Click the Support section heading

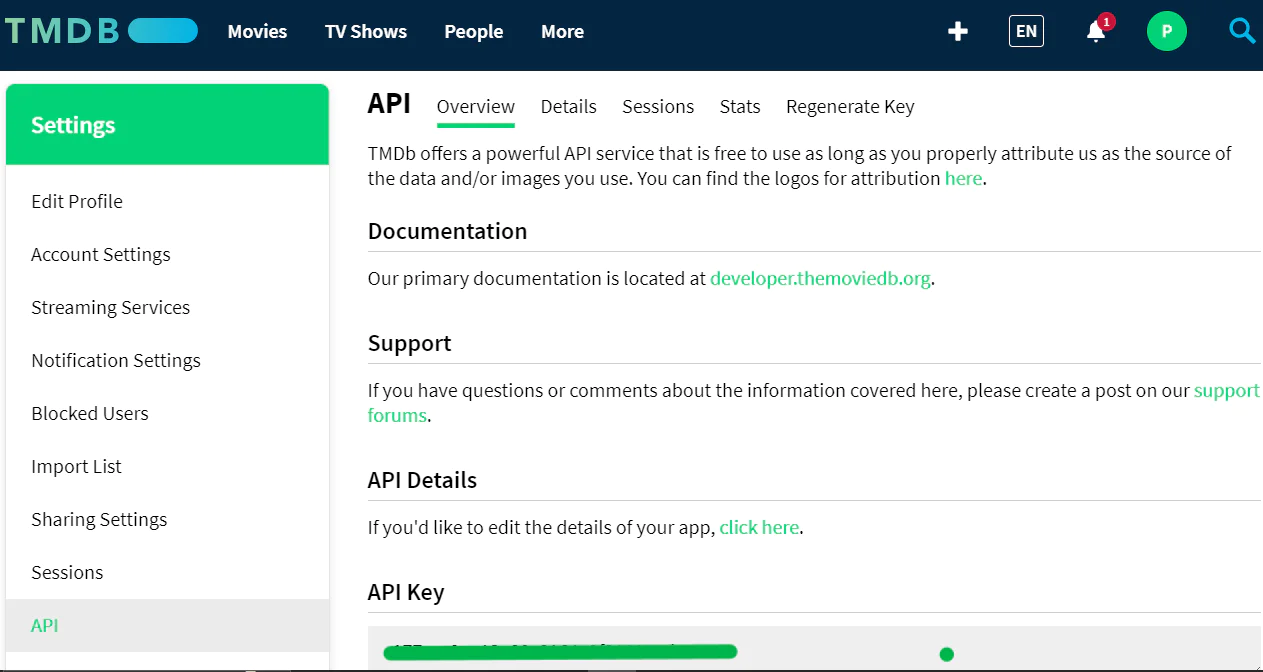(x=410, y=343)
